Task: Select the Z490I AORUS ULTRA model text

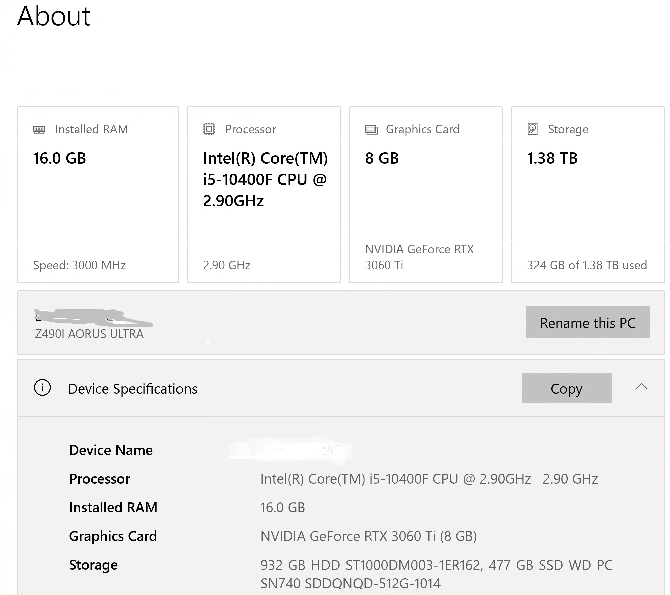Action: coord(89,333)
